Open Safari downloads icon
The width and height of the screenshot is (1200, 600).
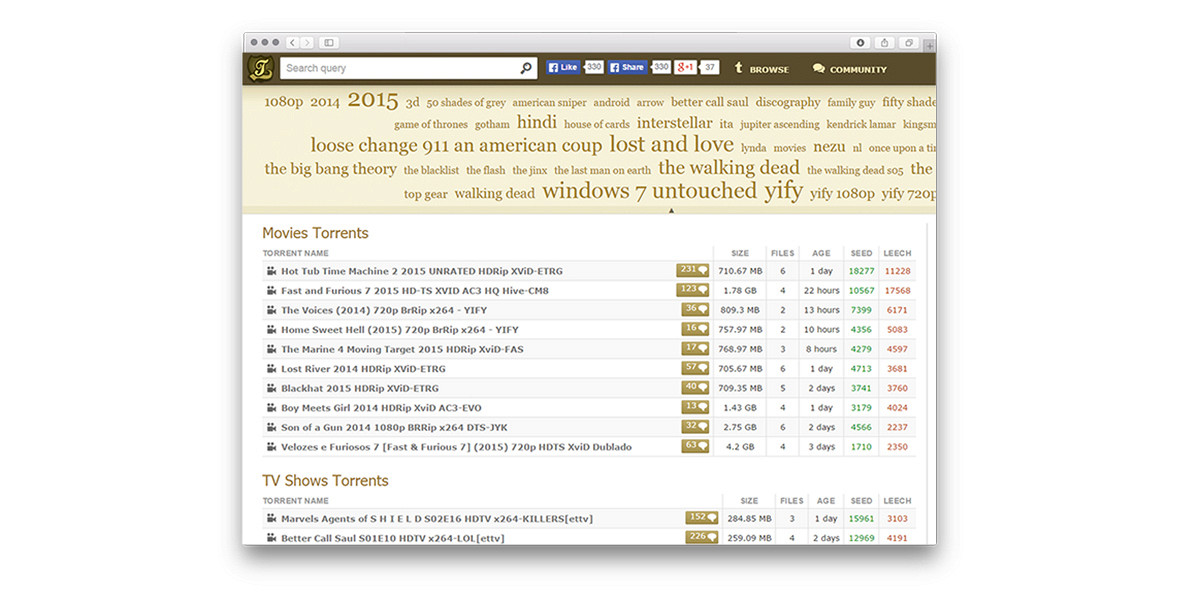point(861,43)
